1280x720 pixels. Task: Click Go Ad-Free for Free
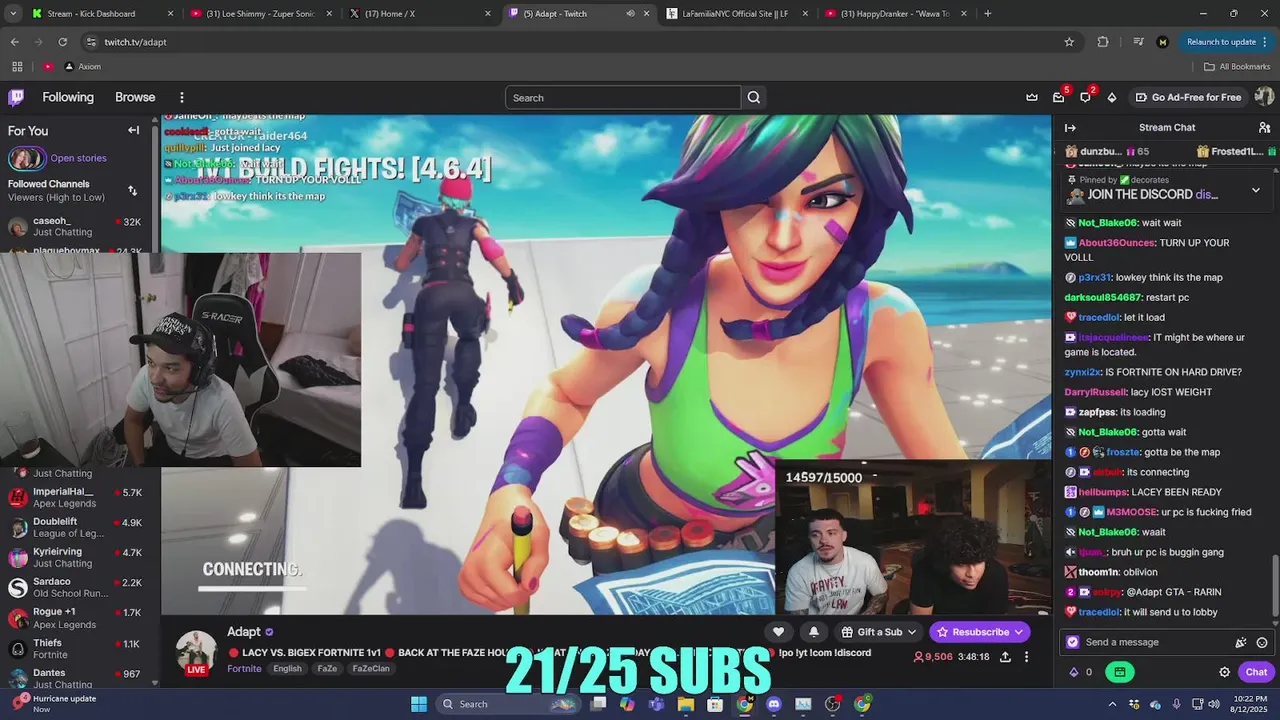click(x=1188, y=97)
